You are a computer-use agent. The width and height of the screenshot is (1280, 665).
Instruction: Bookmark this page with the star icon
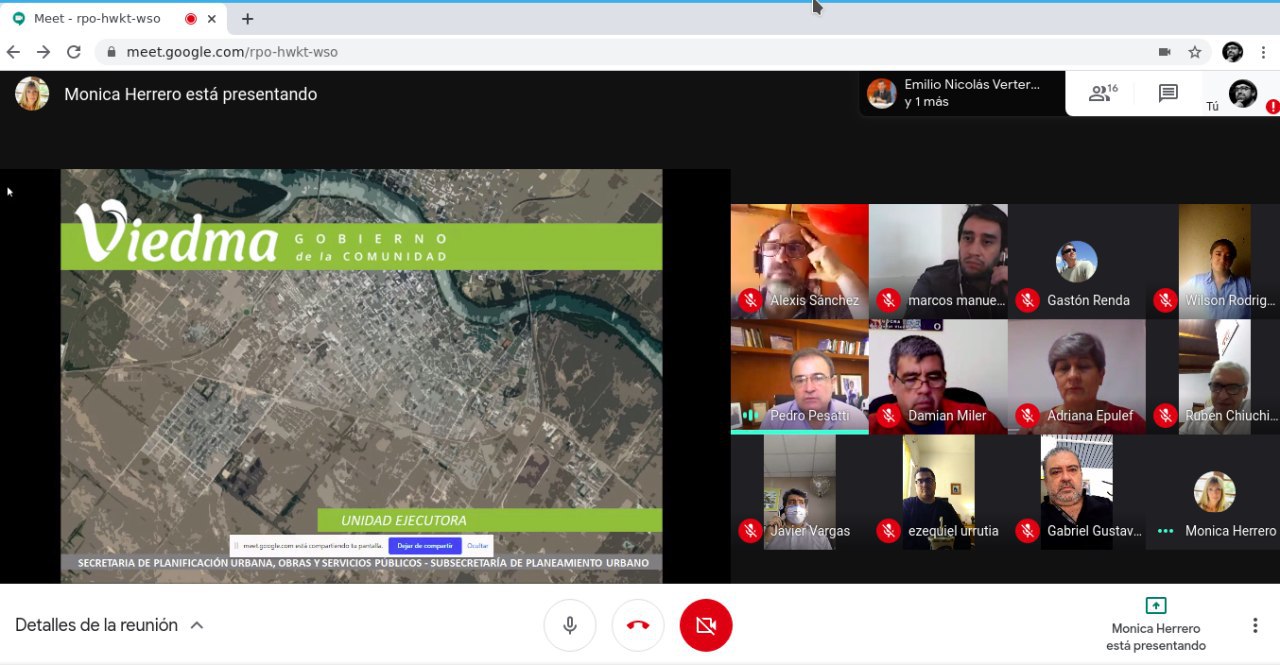[1194, 52]
